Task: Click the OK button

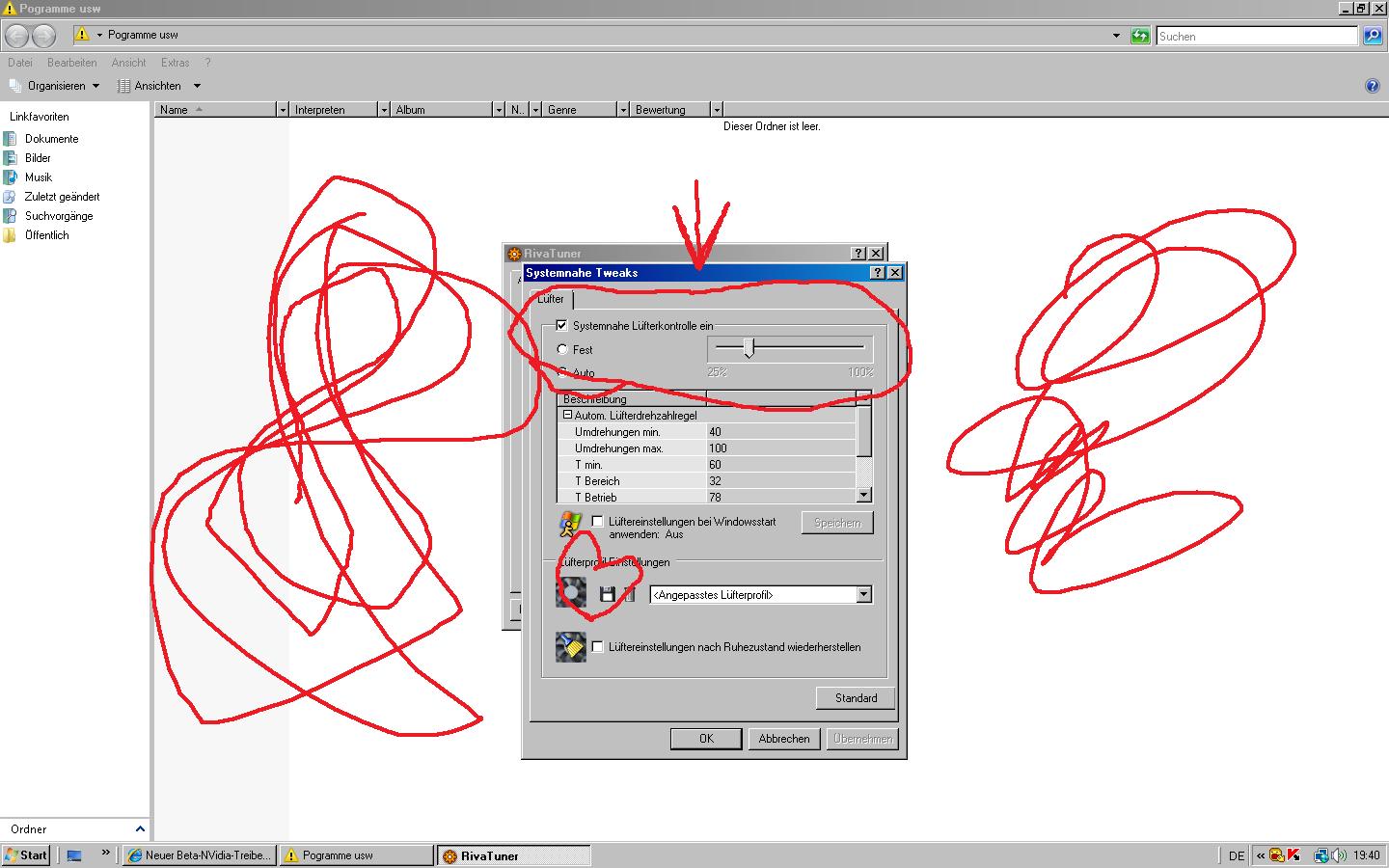Action: (x=706, y=739)
